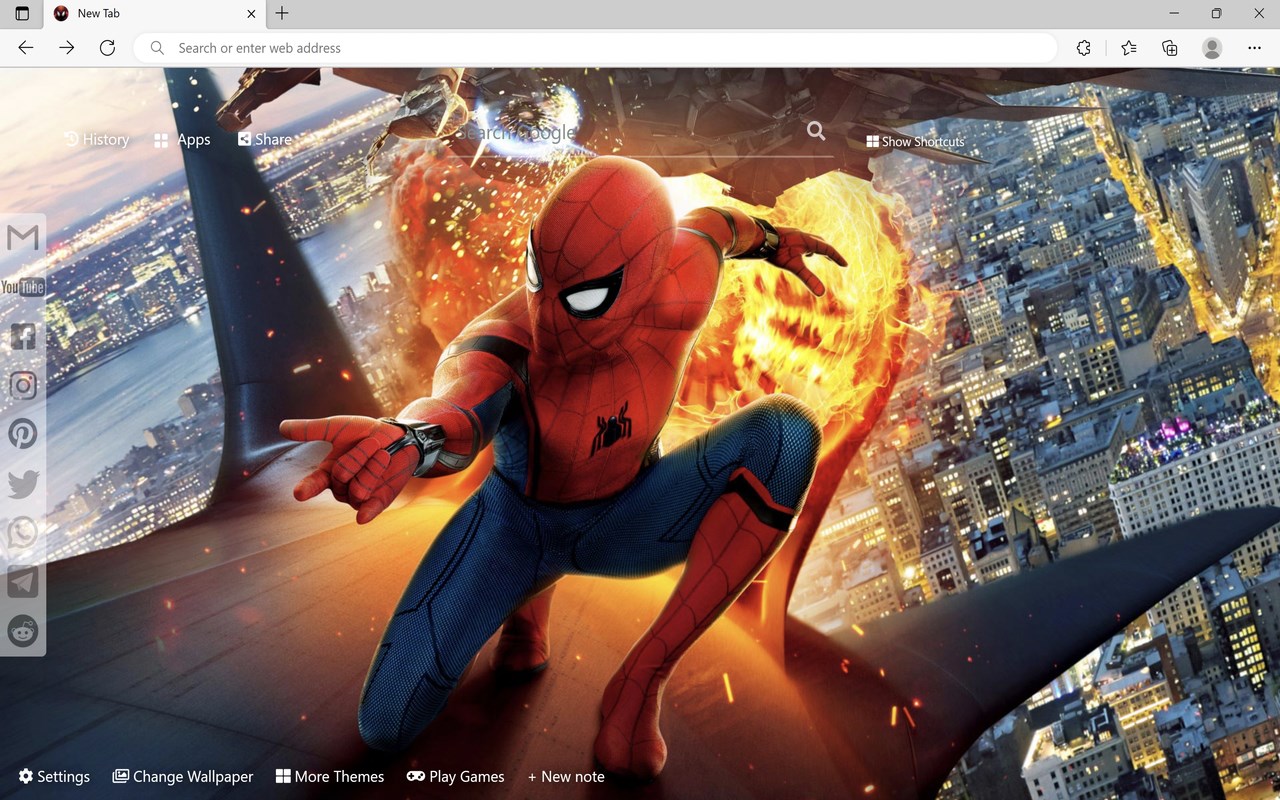
Task: Open YouTube from the sidebar
Action: 23,287
